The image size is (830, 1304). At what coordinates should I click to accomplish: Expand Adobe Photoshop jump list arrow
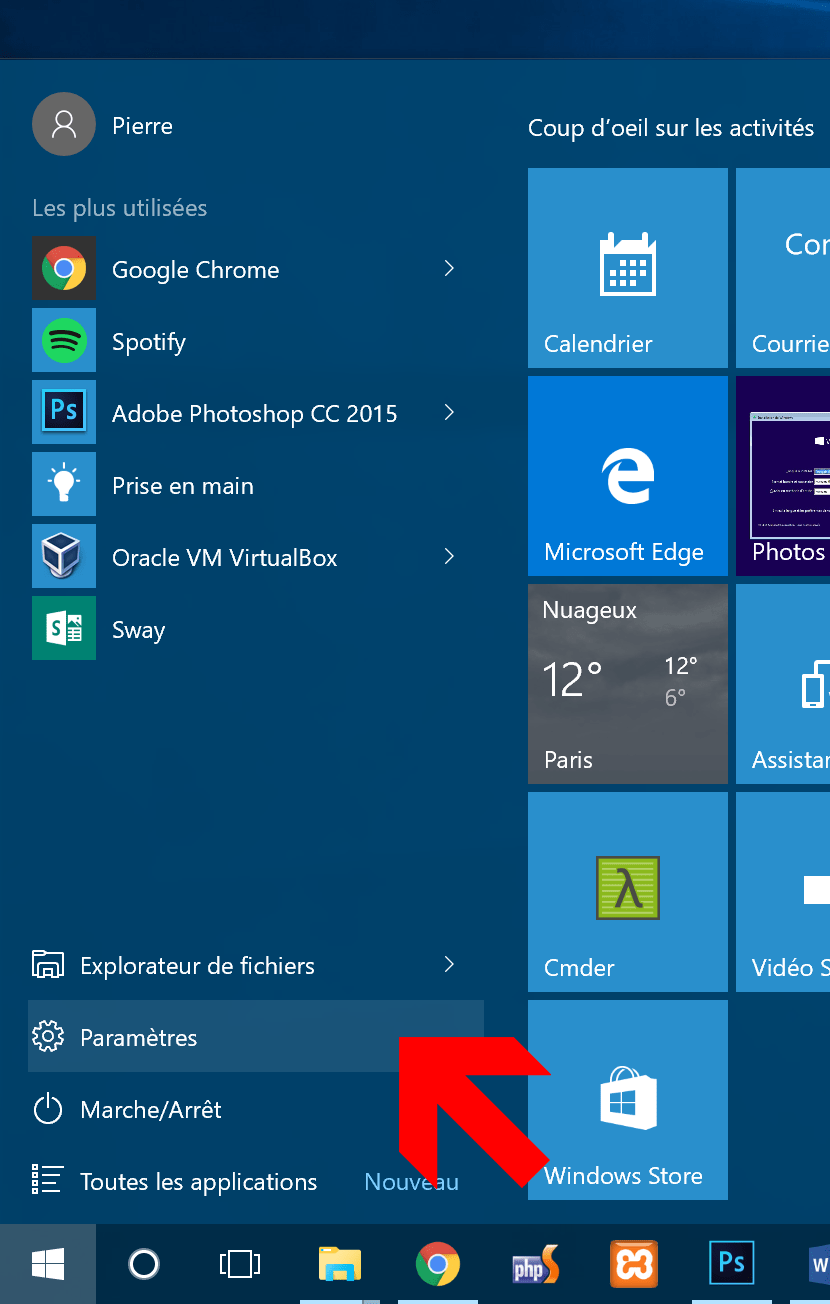click(x=449, y=412)
